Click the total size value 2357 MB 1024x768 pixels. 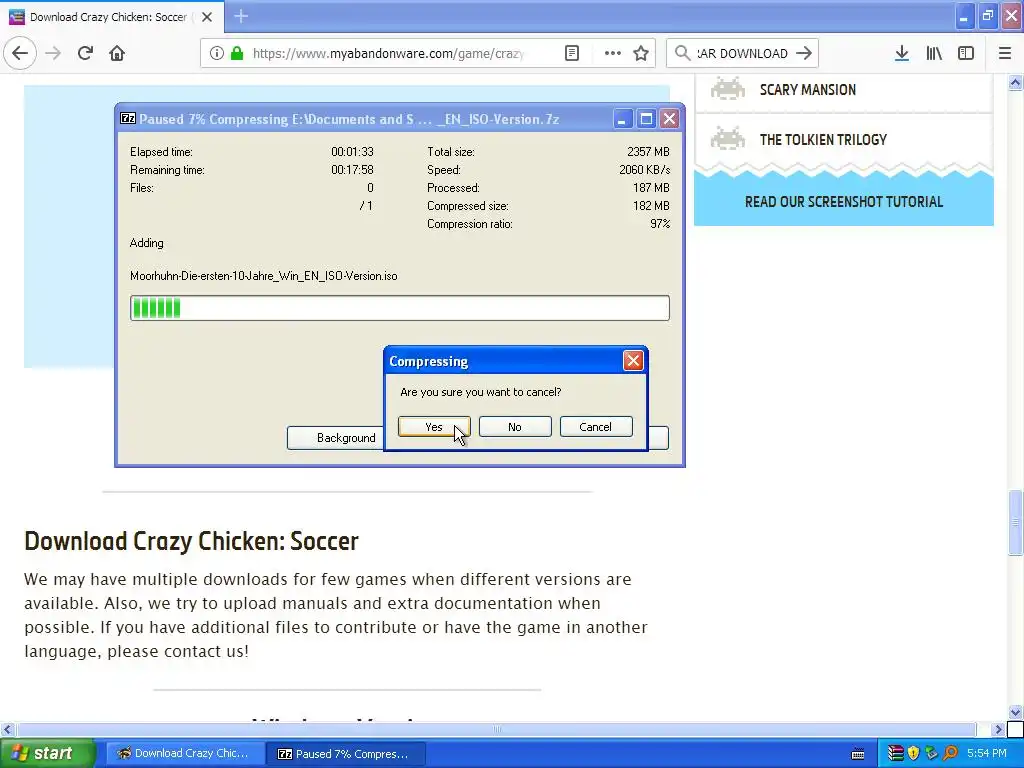coord(648,152)
